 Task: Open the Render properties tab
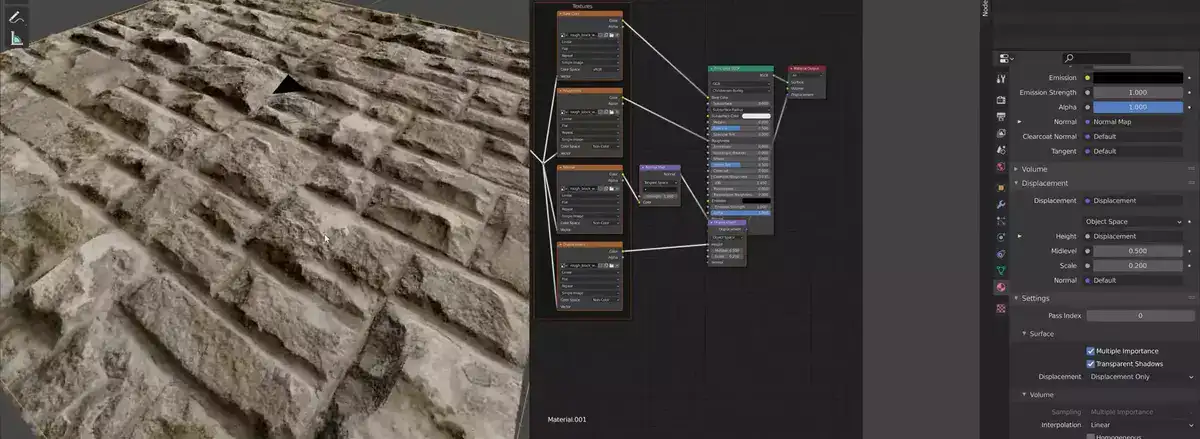click(x=1001, y=99)
